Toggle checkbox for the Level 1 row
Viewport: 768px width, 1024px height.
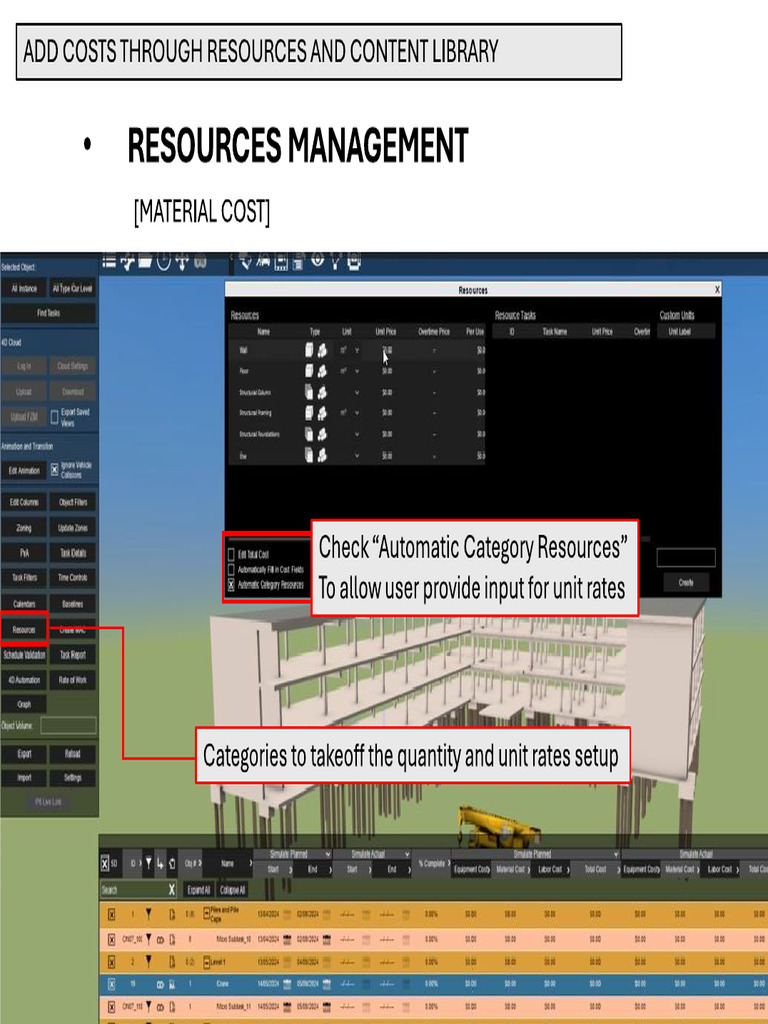click(x=111, y=961)
